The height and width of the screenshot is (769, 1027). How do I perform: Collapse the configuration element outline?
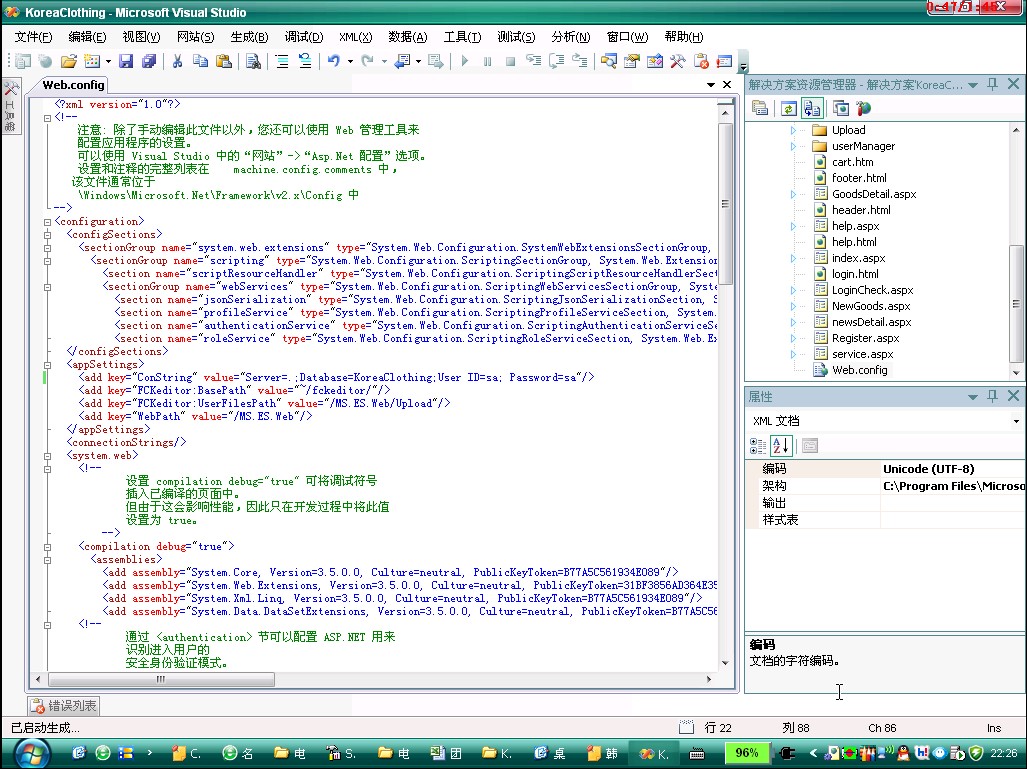(x=47, y=221)
